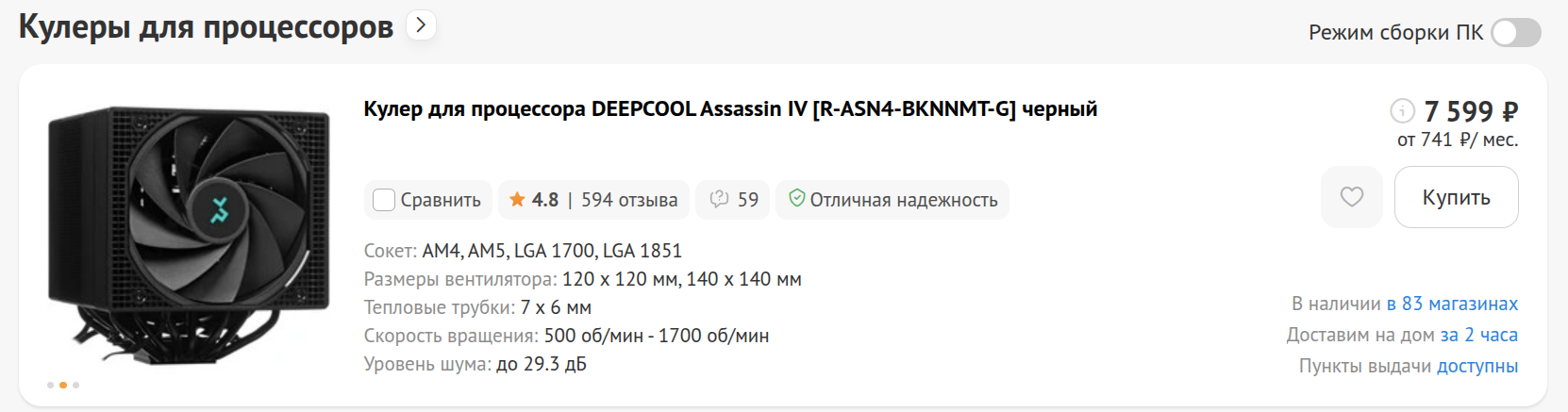Select the first image carousel dot

51,385
